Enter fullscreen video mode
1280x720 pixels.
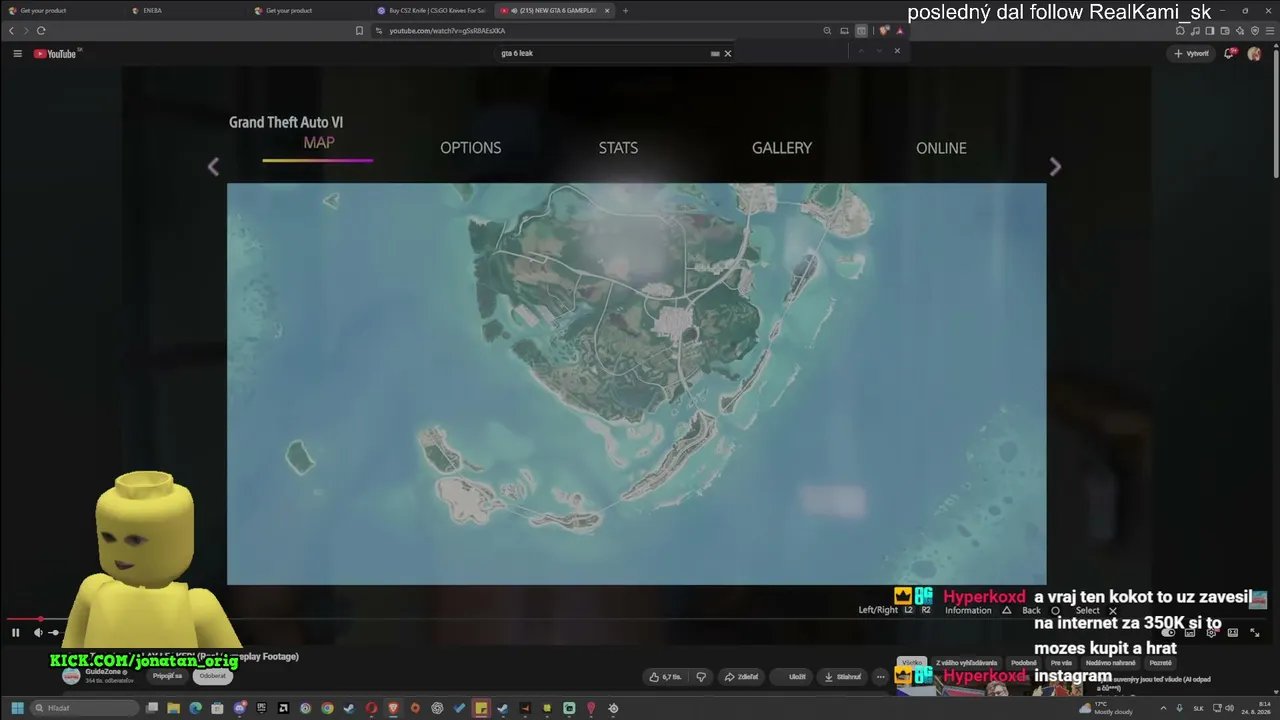1255,632
